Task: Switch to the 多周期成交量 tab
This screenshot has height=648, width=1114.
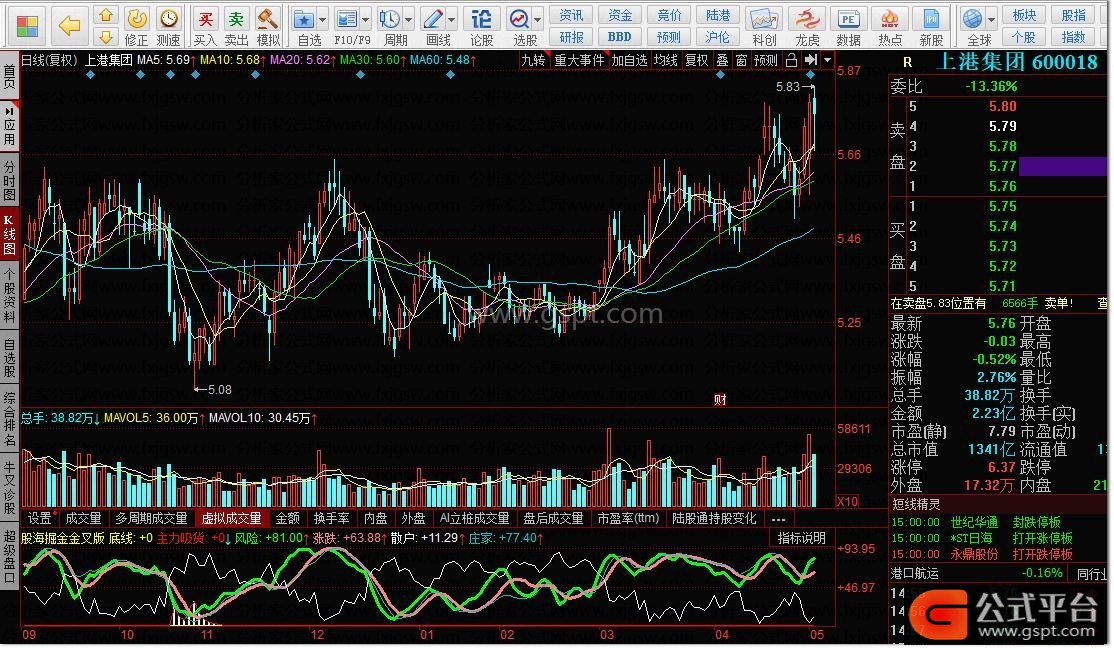Action: tap(151, 519)
